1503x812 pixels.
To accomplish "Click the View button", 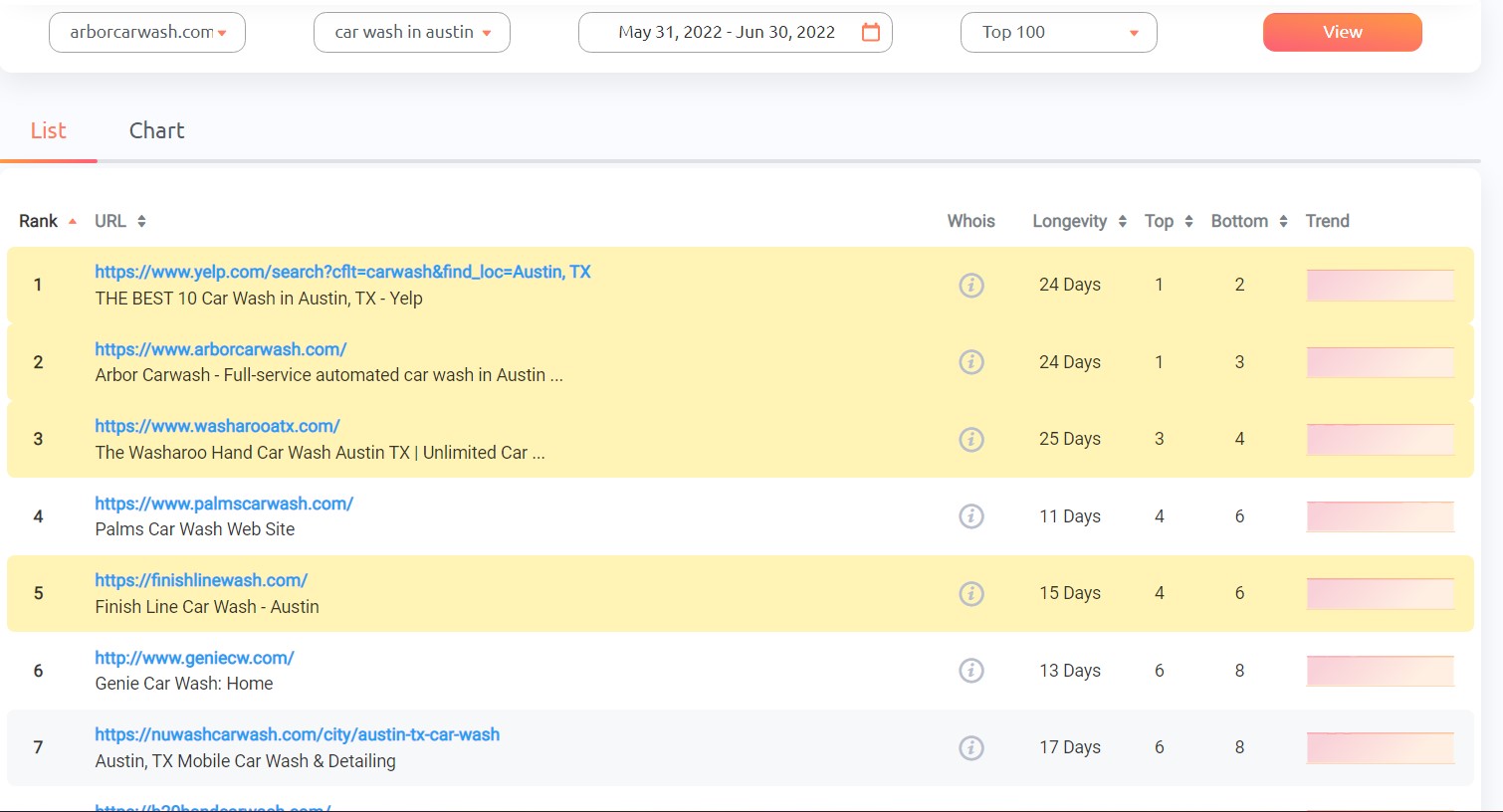I will click(1343, 32).
